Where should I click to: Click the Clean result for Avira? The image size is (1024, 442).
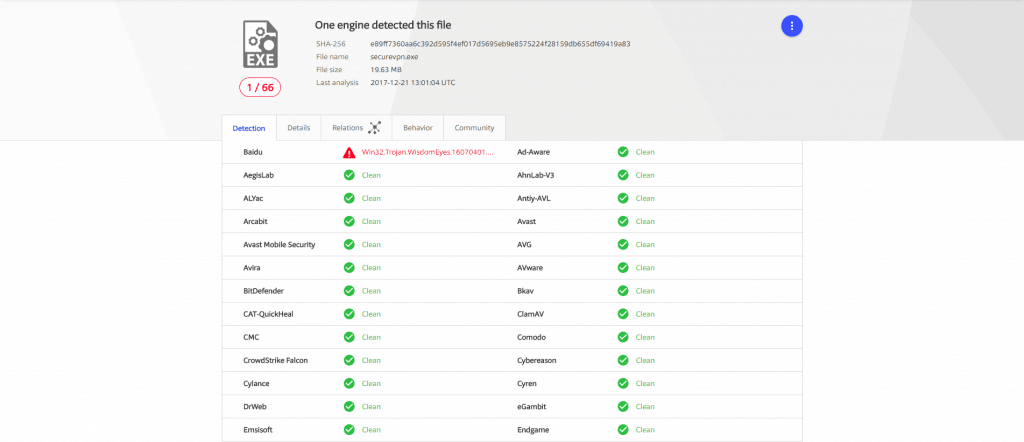coord(371,268)
